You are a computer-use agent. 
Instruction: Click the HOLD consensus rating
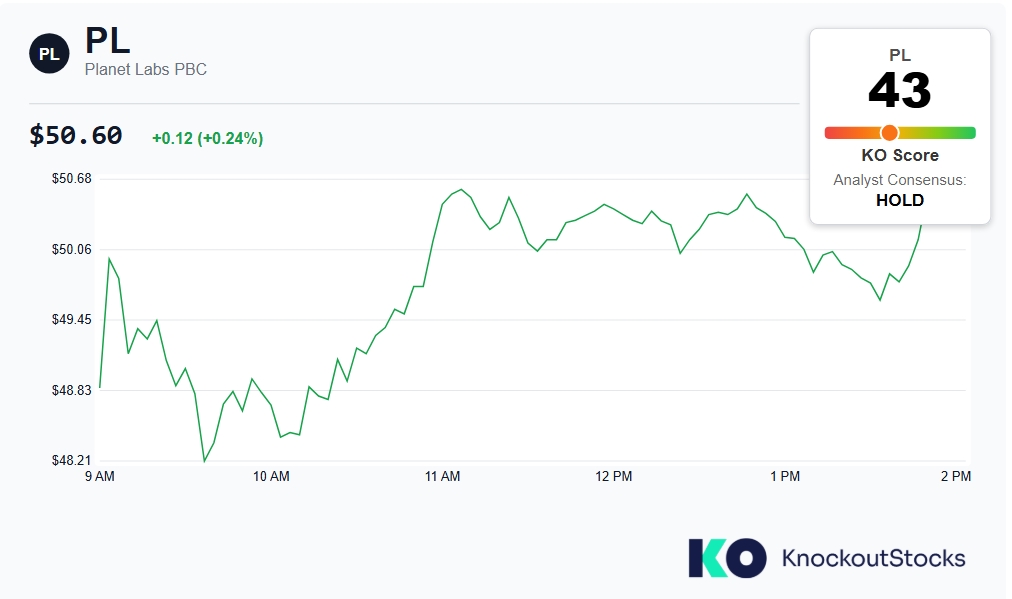[x=900, y=201]
